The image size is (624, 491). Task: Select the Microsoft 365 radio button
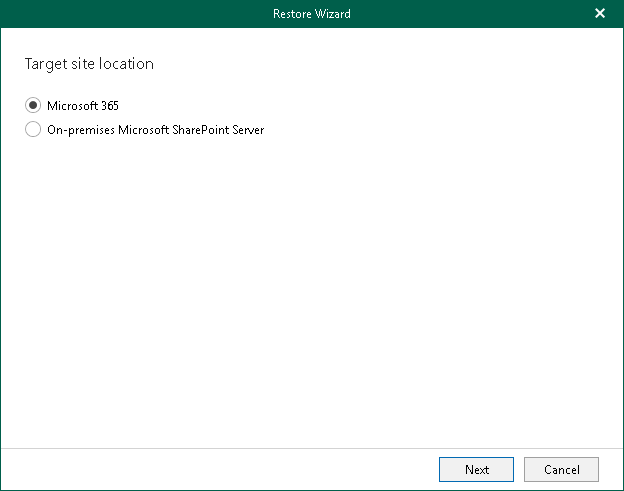tap(33, 105)
